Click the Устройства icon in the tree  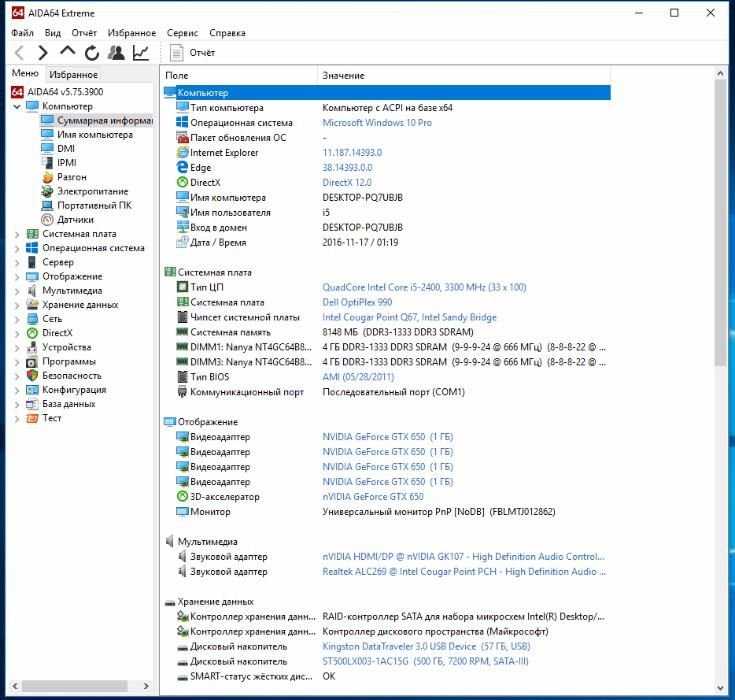coord(32,347)
